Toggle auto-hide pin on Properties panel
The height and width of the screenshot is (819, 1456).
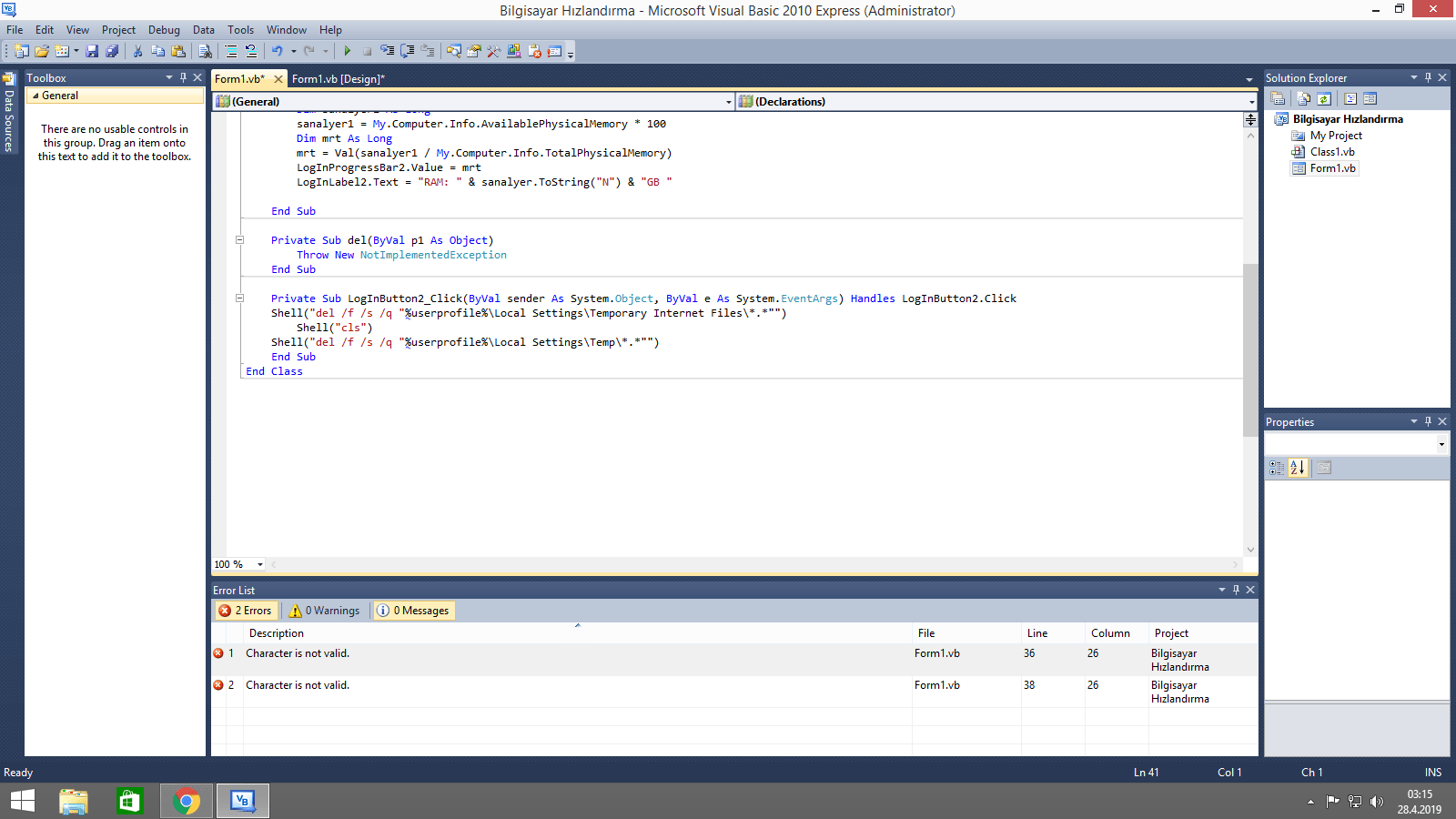pos(1428,421)
